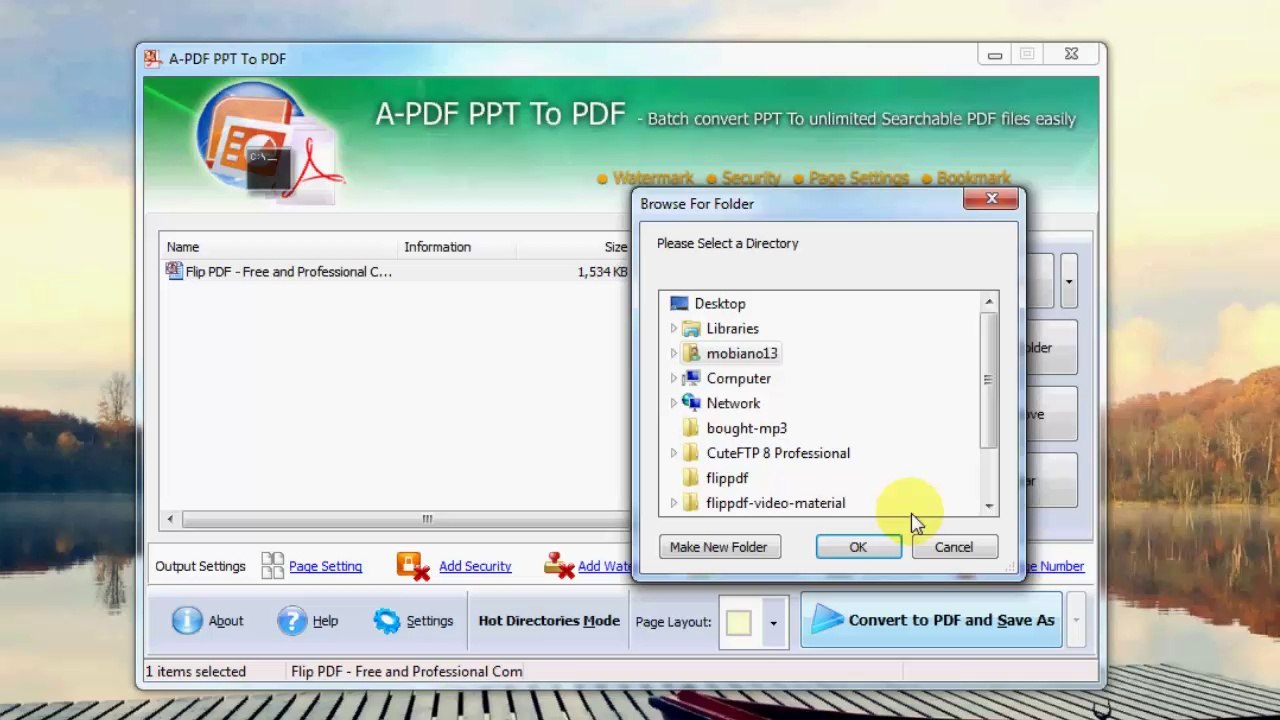Open Help via the question mark icon
The height and width of the screenshot is (720, 1280).
(292, 621)
